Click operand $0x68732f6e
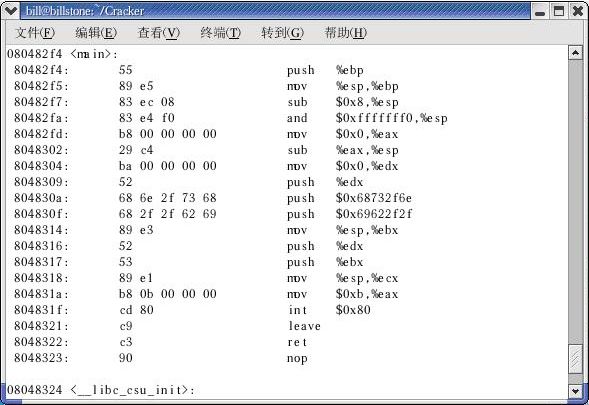Screen dimensions: 589x405 coord(374,198)
